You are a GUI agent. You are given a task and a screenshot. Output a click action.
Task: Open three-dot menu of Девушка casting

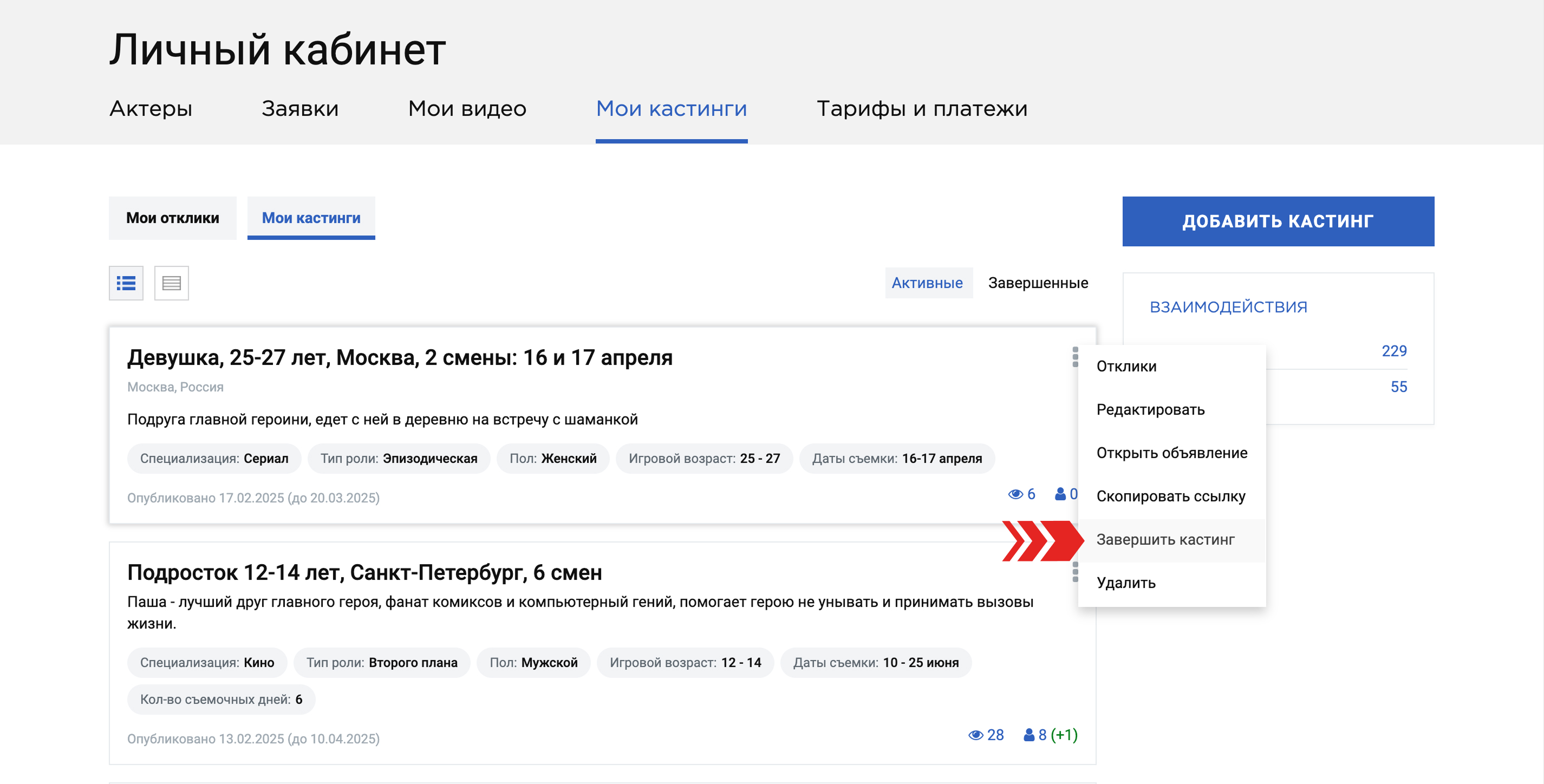(x=1076, y=357)
